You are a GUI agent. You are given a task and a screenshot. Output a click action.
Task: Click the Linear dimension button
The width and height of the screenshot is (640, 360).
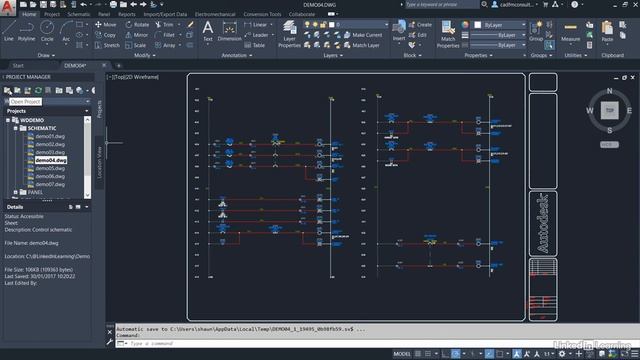click(x=256, y=24)
